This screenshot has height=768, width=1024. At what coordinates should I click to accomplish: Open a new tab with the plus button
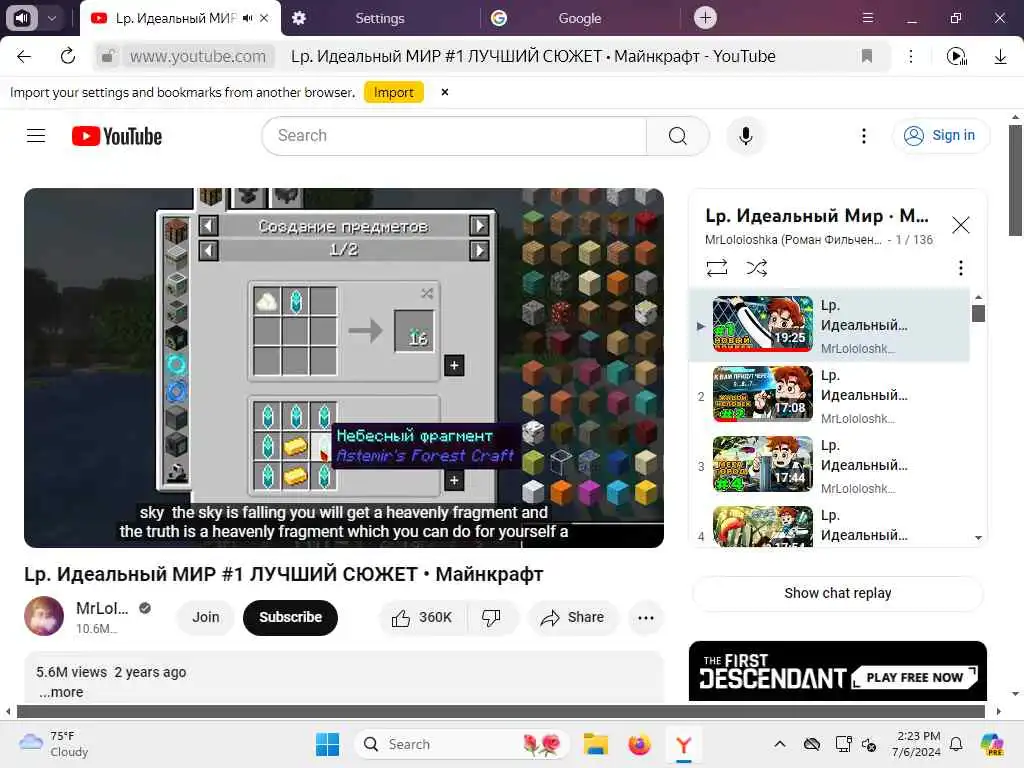coord(705,18)
